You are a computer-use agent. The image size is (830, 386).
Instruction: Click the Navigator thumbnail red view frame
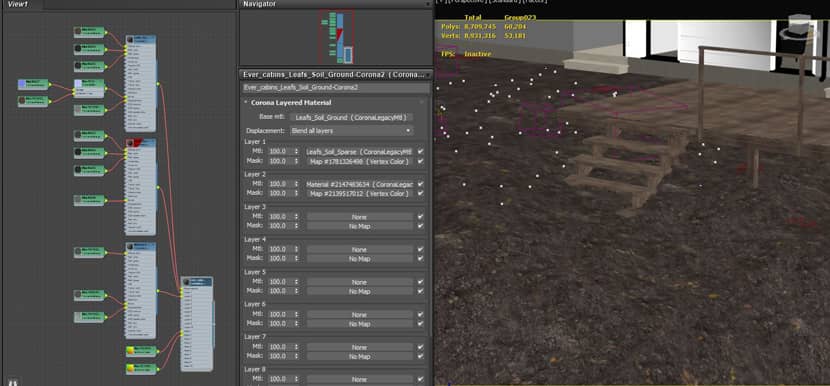click(x=336, y=36)
